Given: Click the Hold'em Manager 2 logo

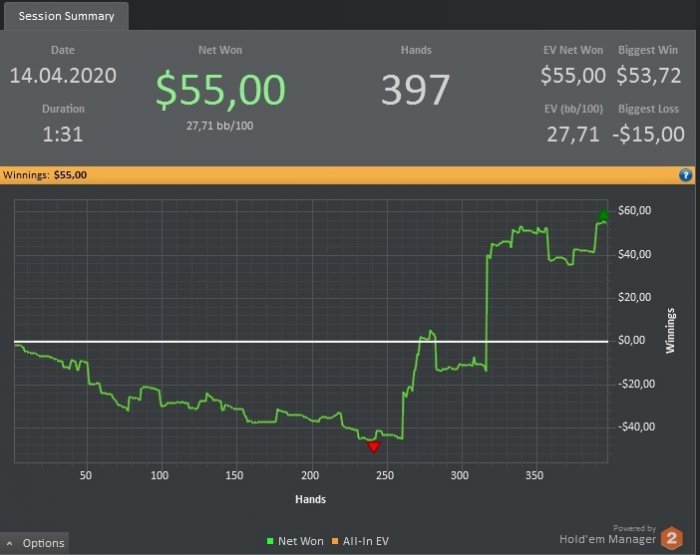Looking at the screenshot, I should pyautogui.click(x=672, y=538).
